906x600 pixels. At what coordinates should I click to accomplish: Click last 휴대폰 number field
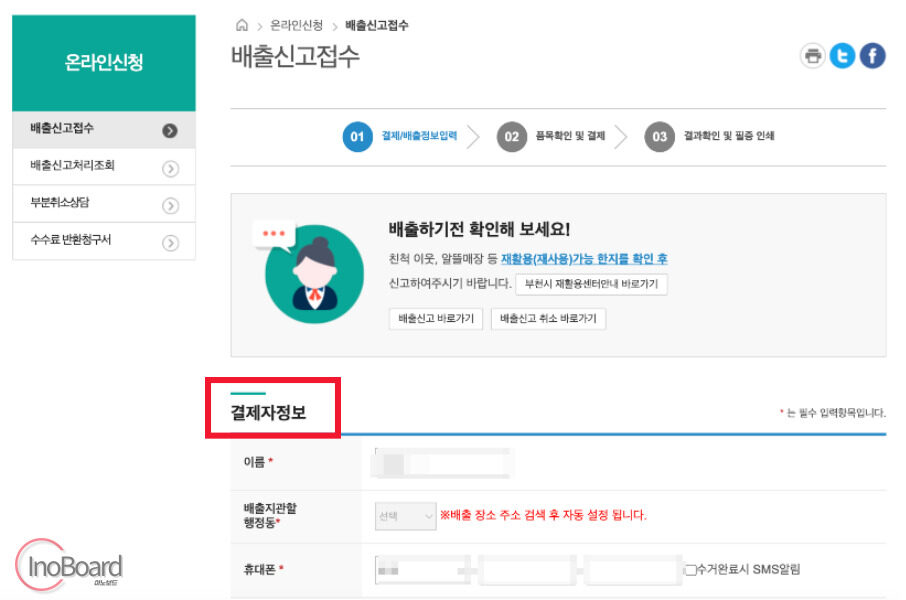coord(632,571)
